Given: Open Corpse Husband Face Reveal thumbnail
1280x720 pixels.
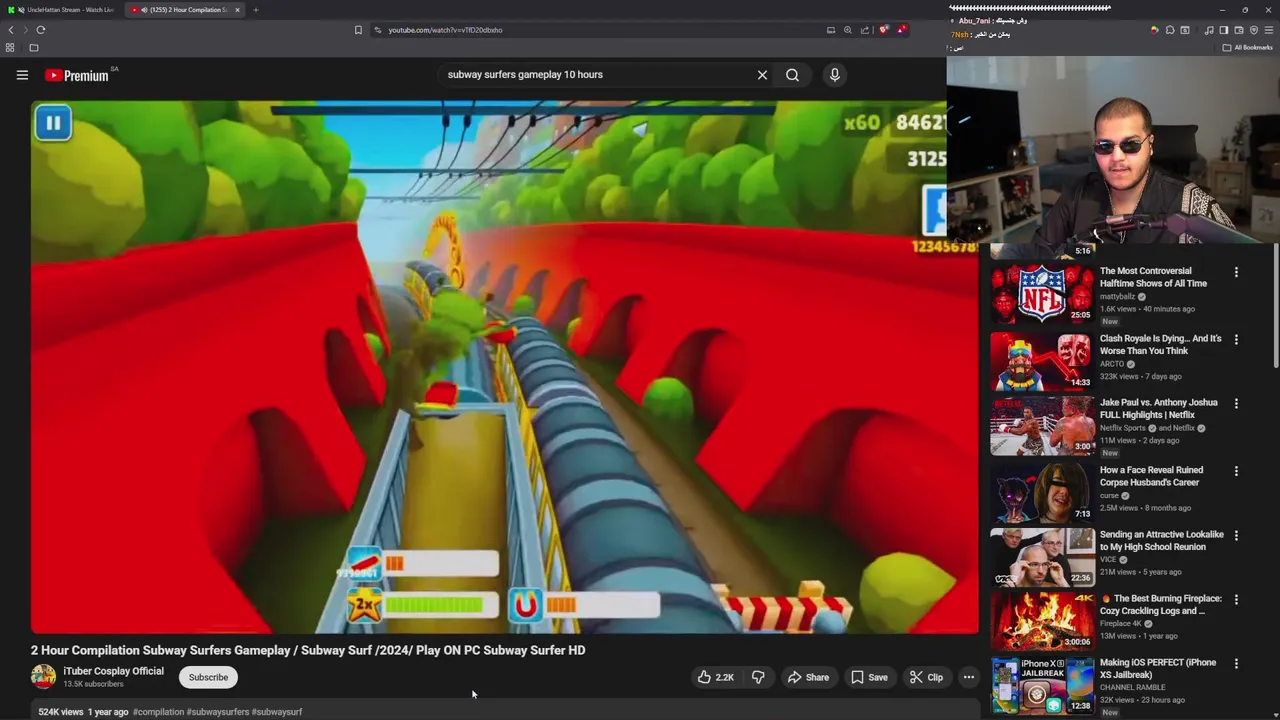Looking at the screenshot, I should [1042, 492].
